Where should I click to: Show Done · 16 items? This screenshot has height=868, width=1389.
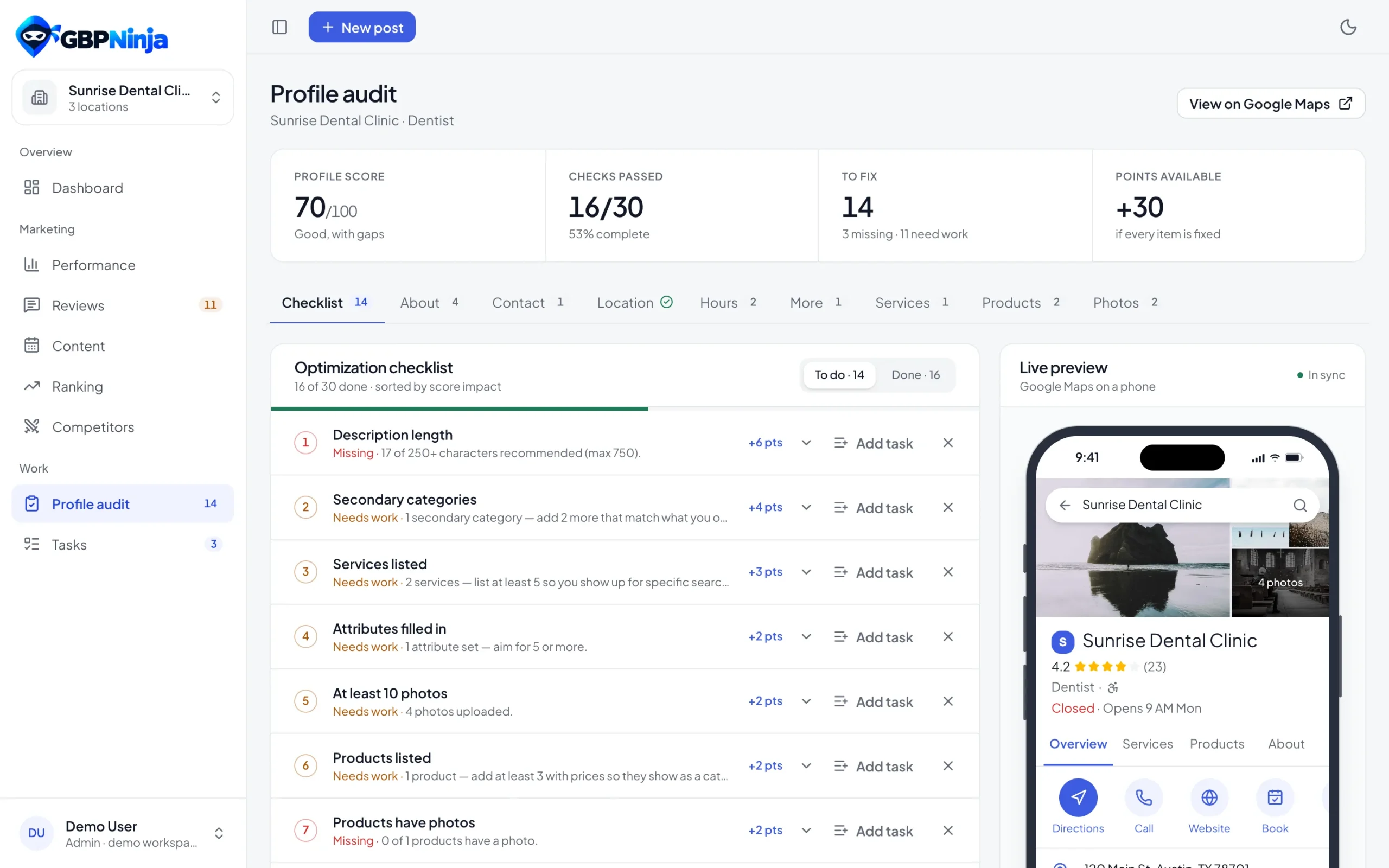coord(915,375)
